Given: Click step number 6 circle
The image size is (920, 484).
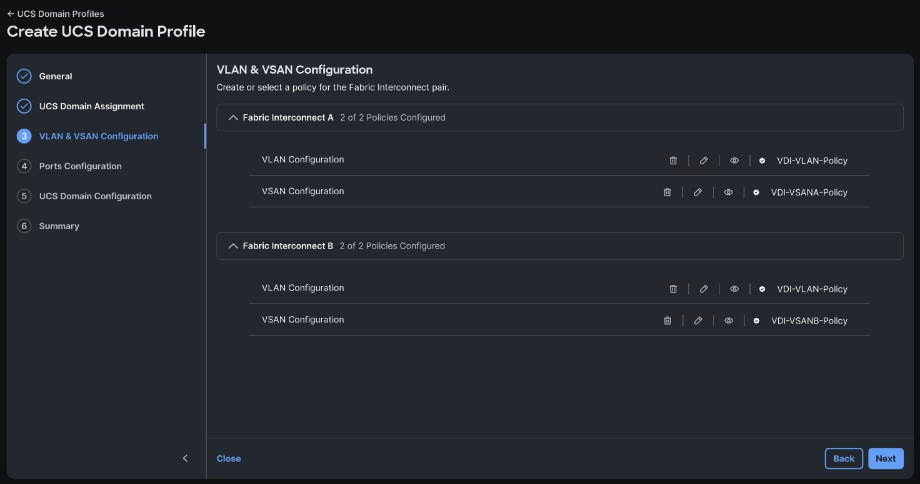Looking at the screenshot, I should (x=24, y=226).
